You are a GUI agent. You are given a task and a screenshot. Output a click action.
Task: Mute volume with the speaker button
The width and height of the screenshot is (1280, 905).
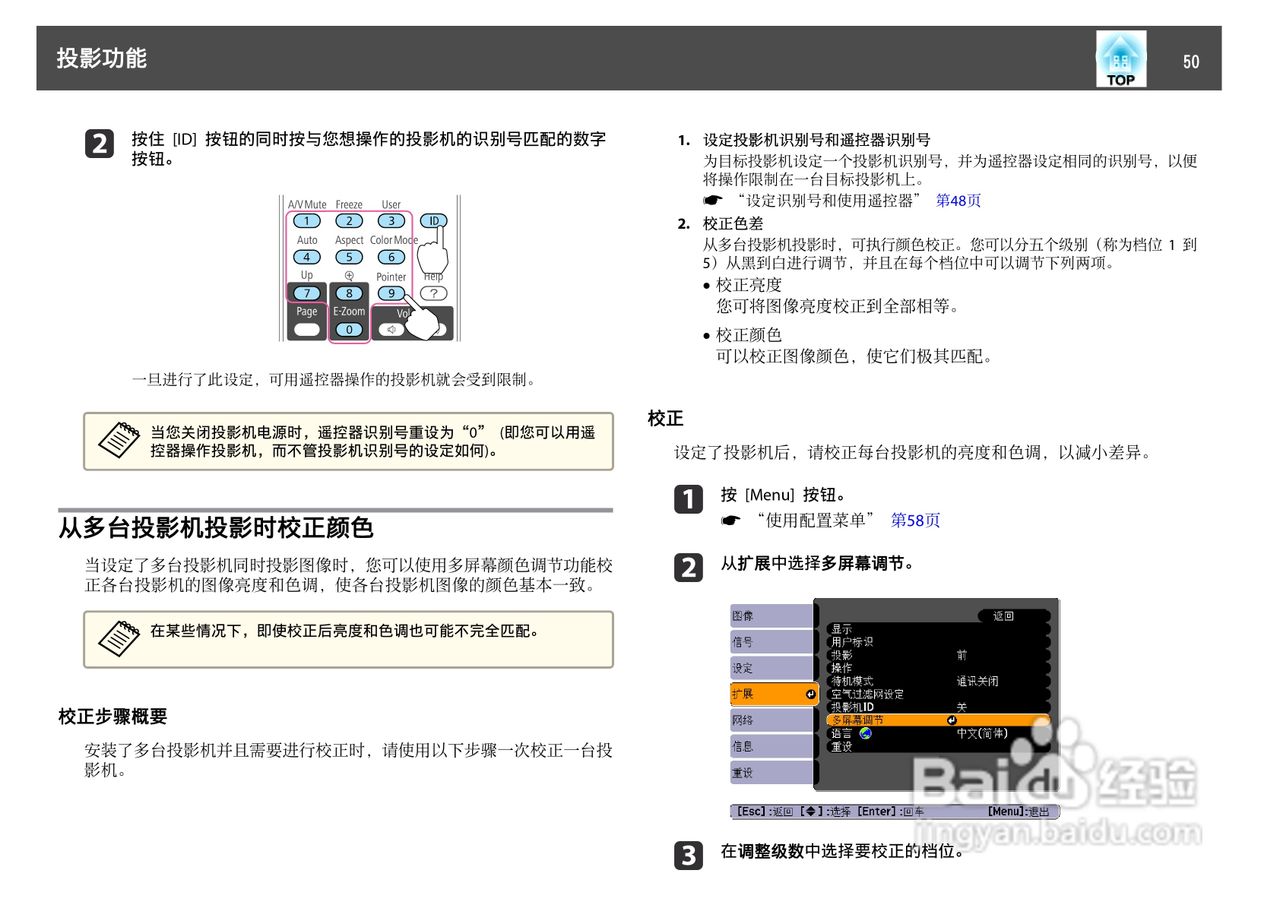(x=390, y=330)
